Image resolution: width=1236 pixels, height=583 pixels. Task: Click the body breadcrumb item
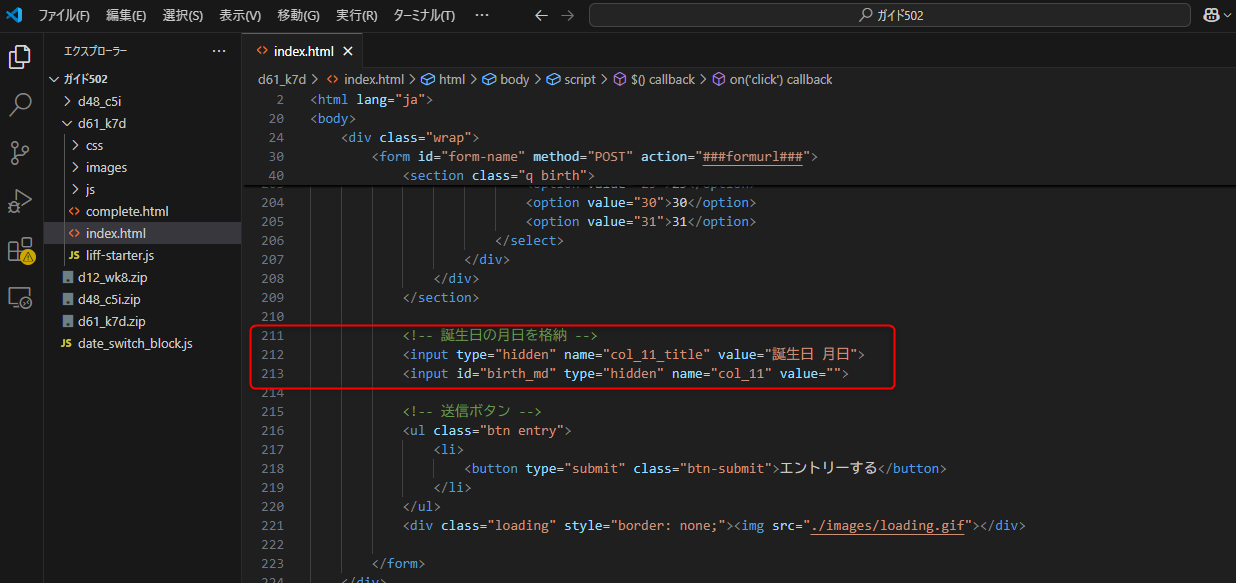[x=514, y=79]
